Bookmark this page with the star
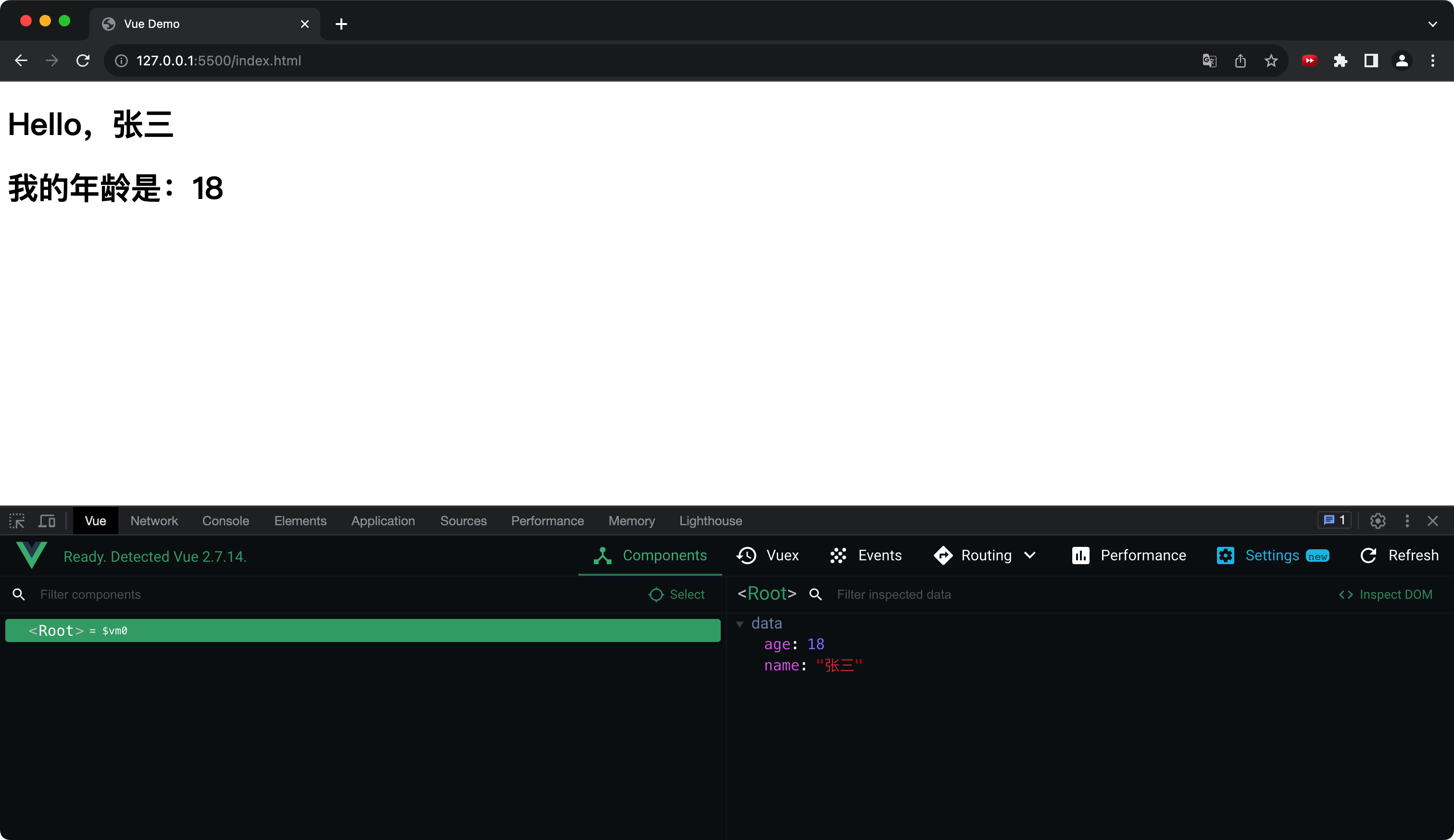Viewport: 1454px width, 840px height. (1271, 61)
